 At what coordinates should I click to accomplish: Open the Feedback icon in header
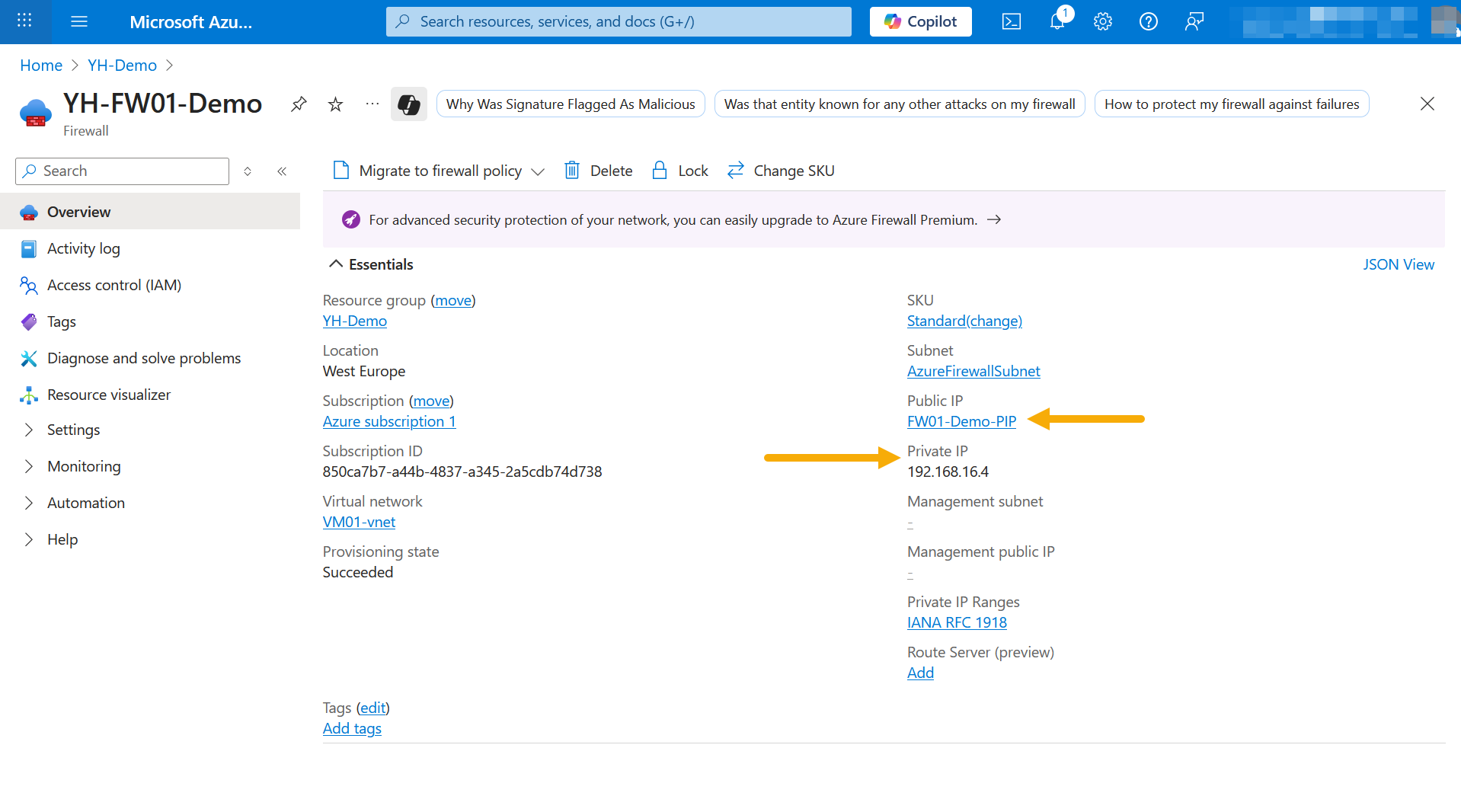[x=1194, y=21]
